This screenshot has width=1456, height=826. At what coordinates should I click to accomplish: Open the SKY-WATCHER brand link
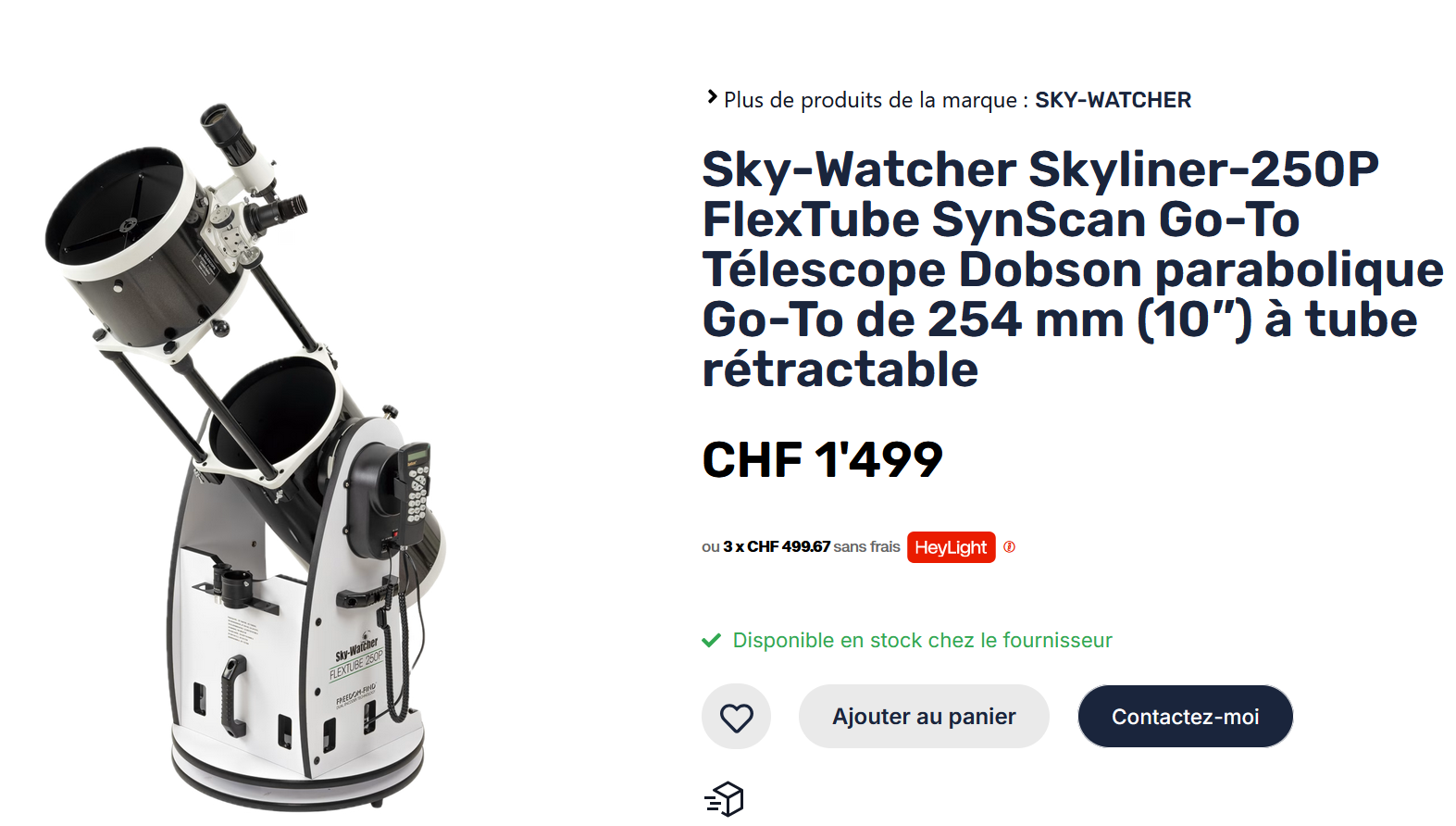1113,100
